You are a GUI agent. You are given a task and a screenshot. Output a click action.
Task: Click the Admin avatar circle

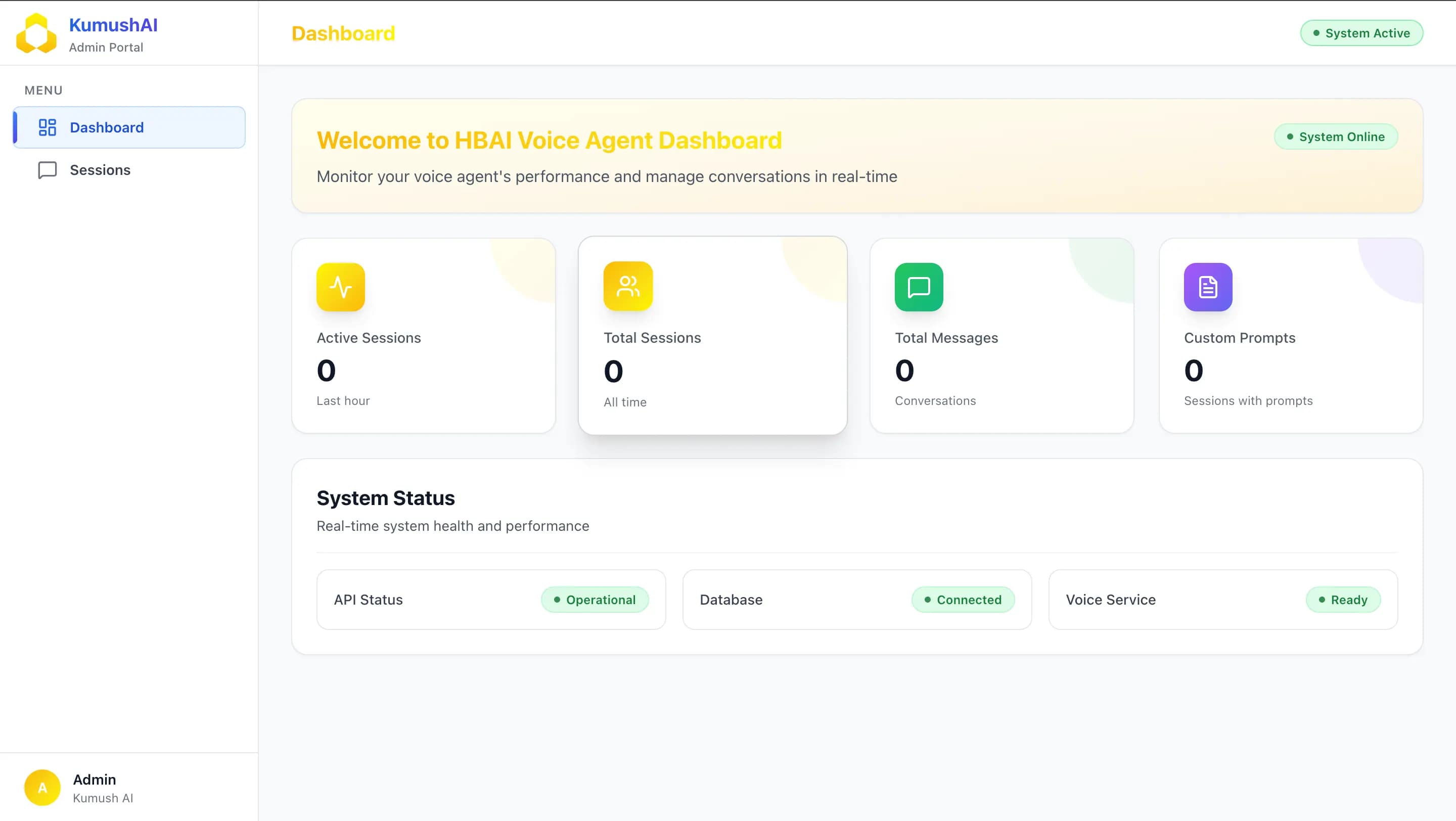[x=41, y=787]
